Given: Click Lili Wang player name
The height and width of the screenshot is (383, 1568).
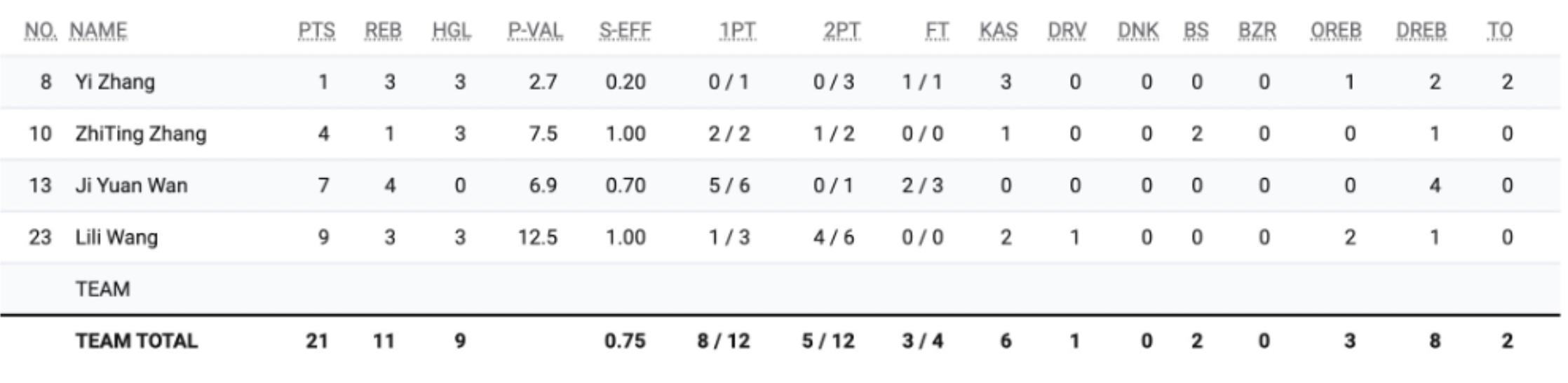Looking at the screenshot, I should [116, 238].
